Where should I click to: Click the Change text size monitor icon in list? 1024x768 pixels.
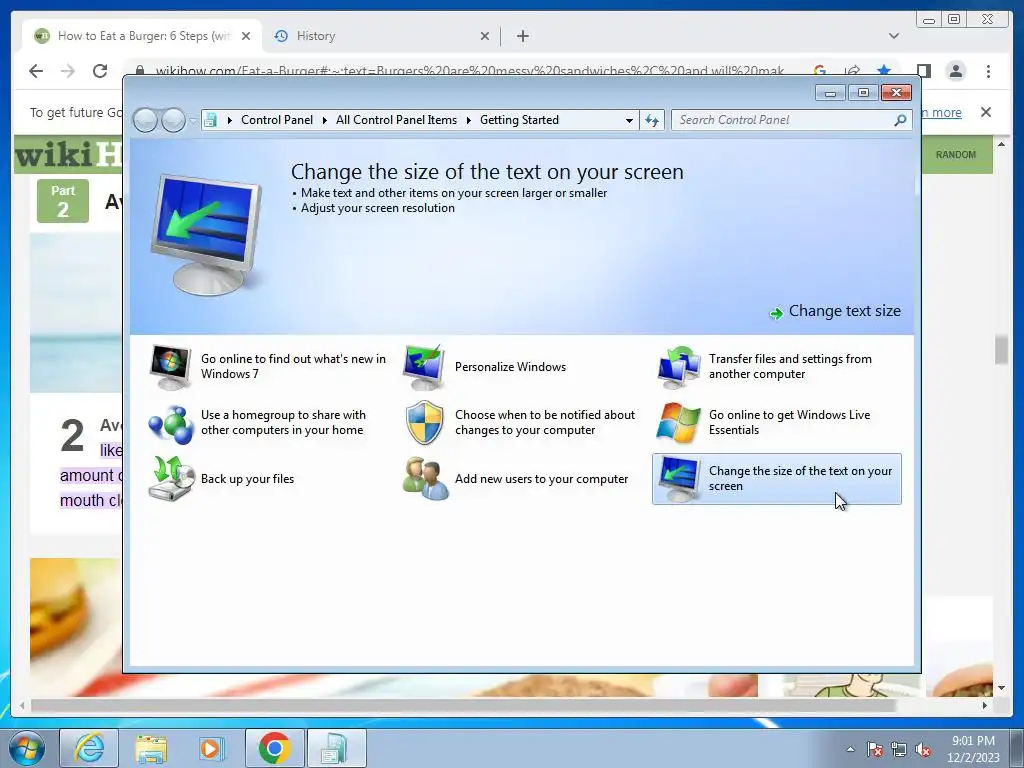tap(679, 479)
